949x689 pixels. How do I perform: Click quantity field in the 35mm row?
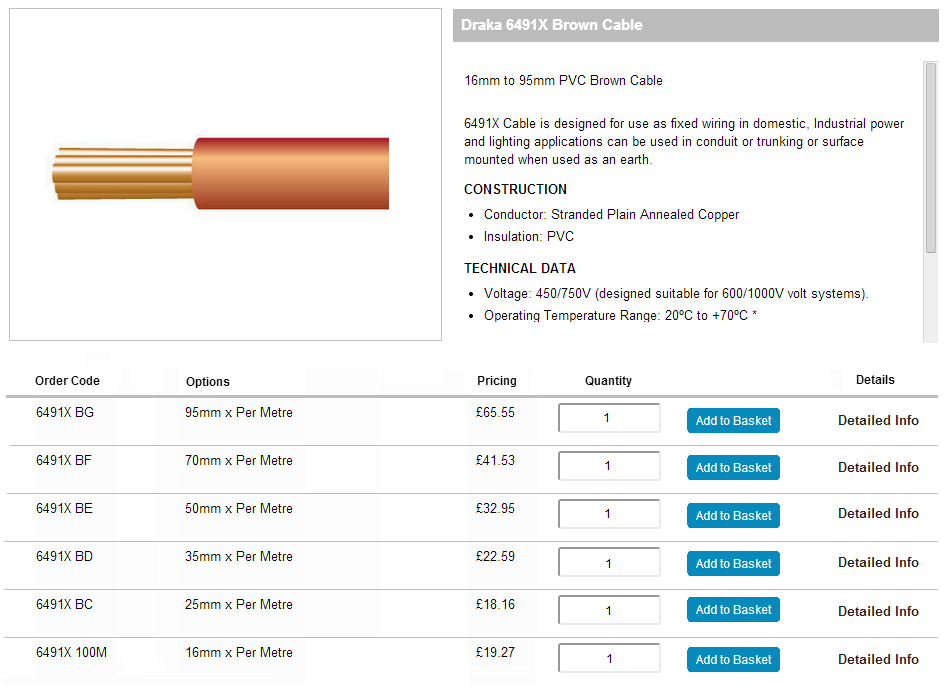[608, 563]
